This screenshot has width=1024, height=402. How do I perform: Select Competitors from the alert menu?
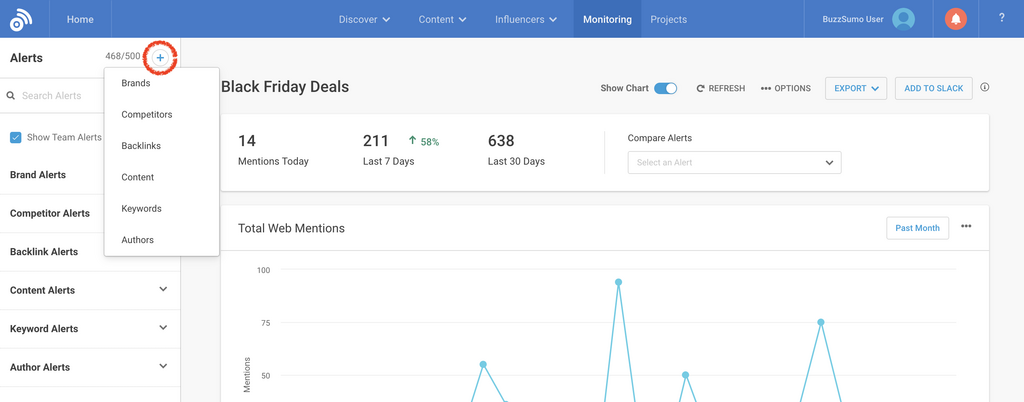pyautogui.click(x=147, y=115)
